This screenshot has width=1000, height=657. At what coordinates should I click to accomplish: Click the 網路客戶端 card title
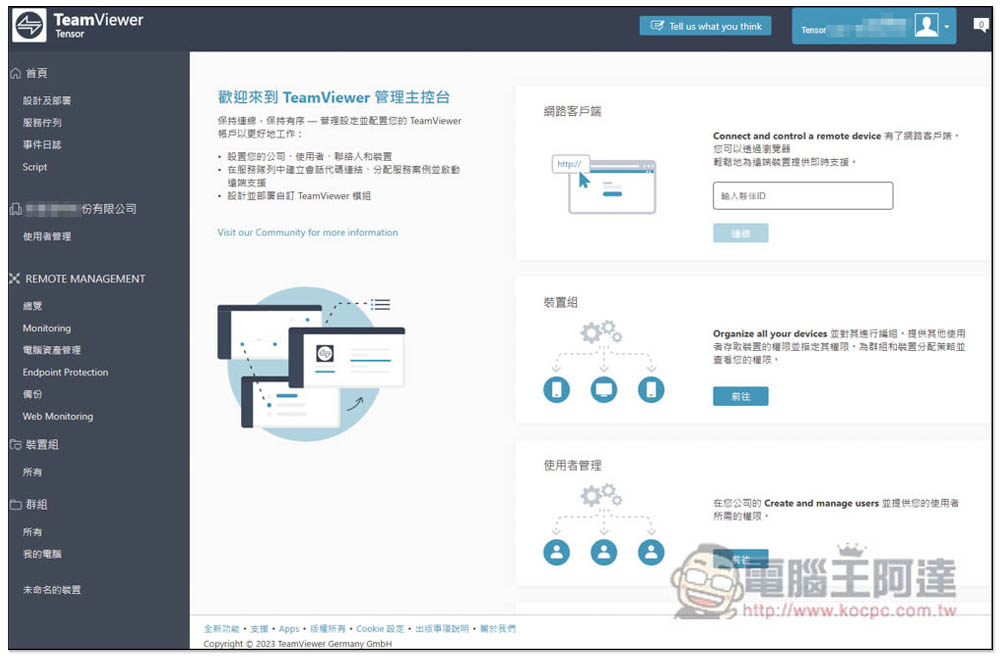click(572, 112)
